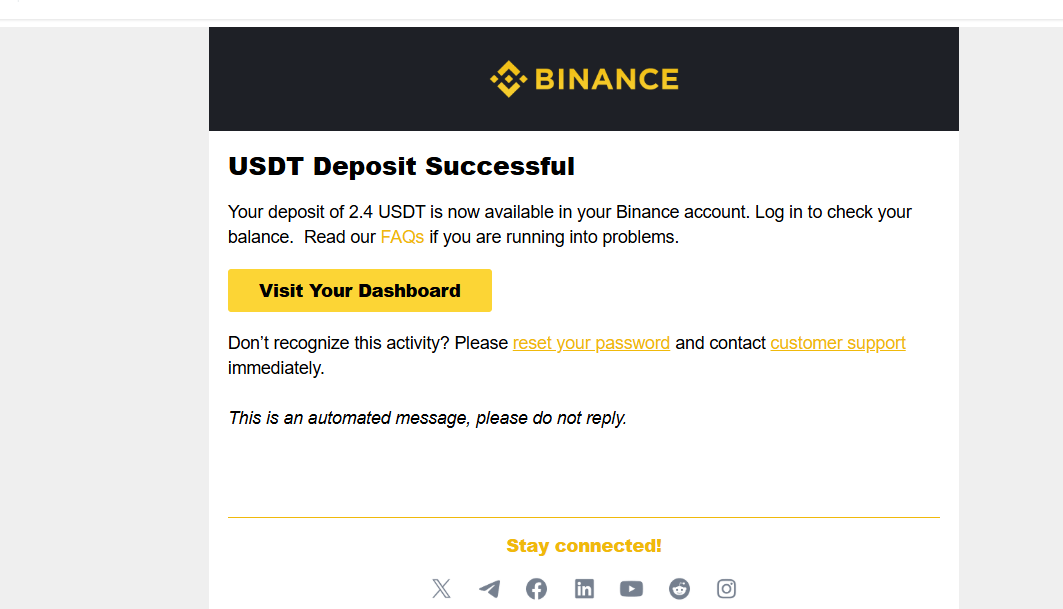This screenshot has width=1063, height=609.
Task: Click the italic automated message notice
Action: [x=427, y=418]
